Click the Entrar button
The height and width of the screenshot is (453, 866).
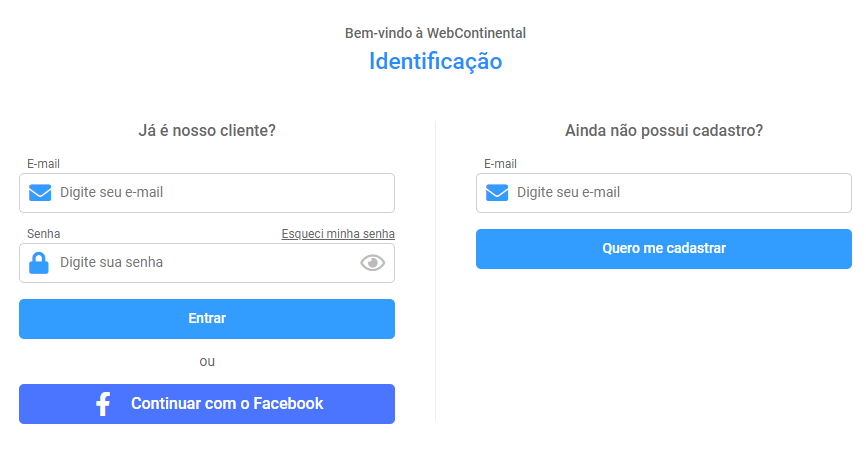pos(207,319)
